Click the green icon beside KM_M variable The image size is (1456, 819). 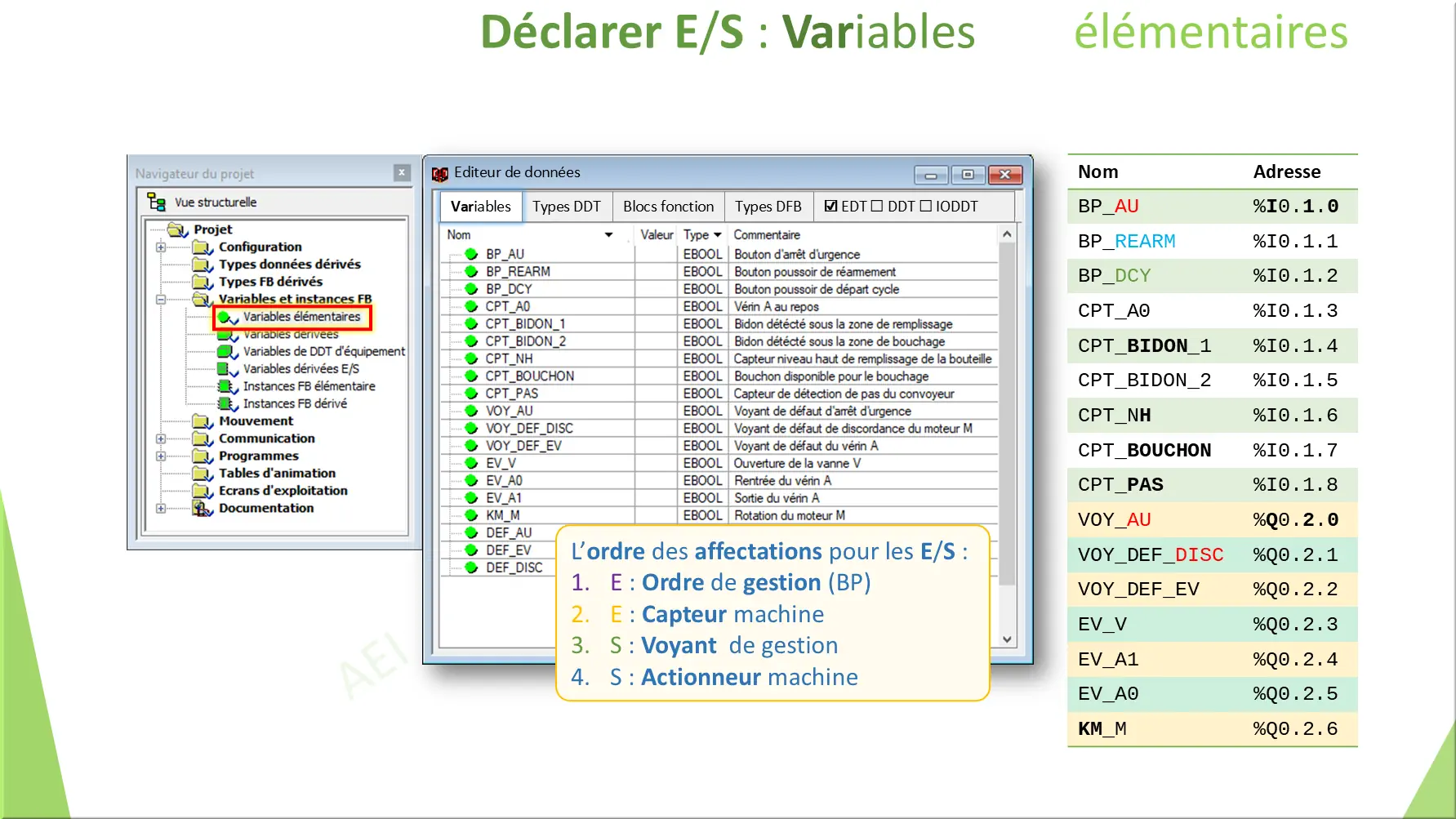tap(471, 515)
